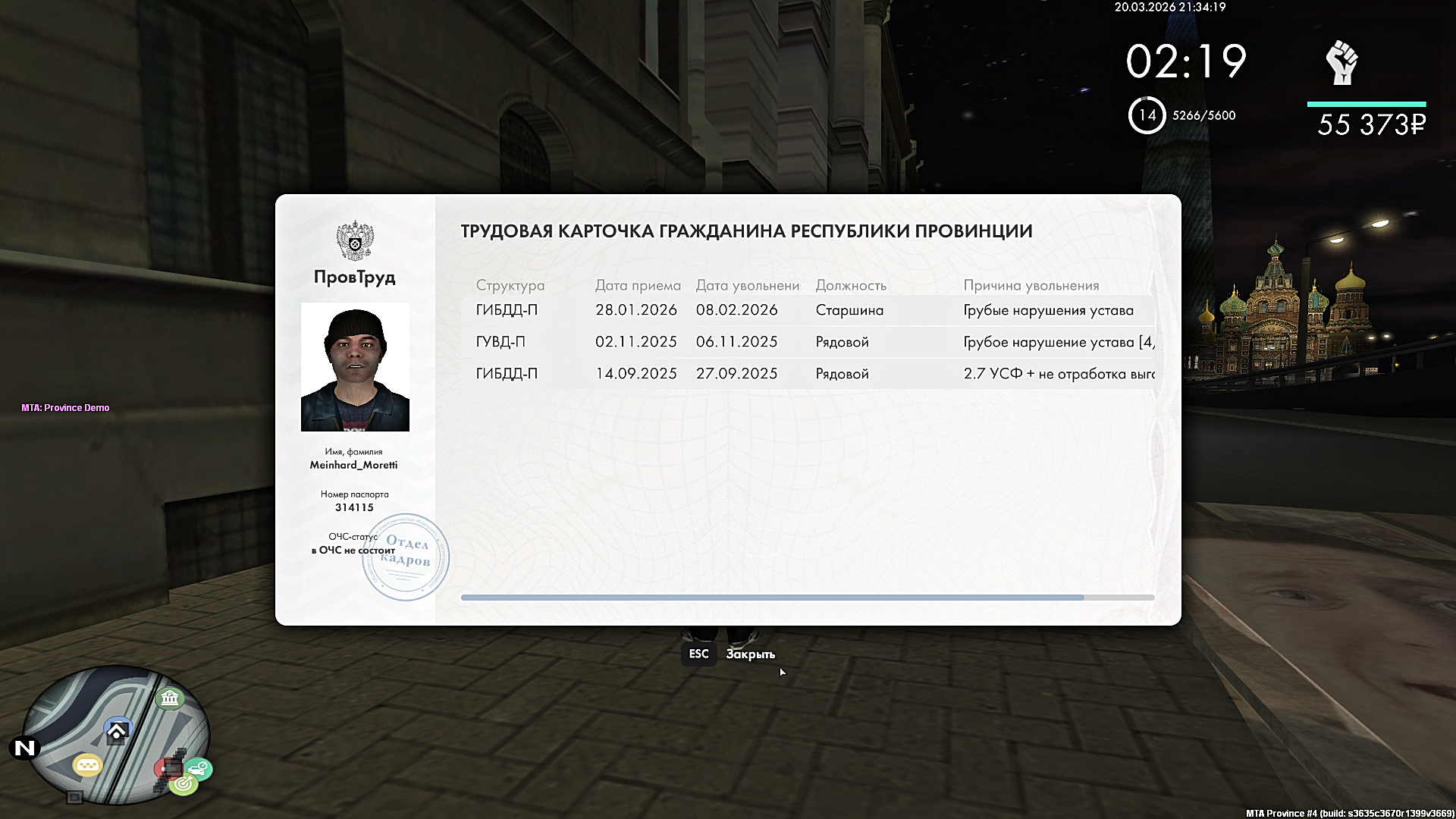1456x819 pixels.
Task: Select the ГИБДД-П Старшина record row
Action: coord(808,310)
